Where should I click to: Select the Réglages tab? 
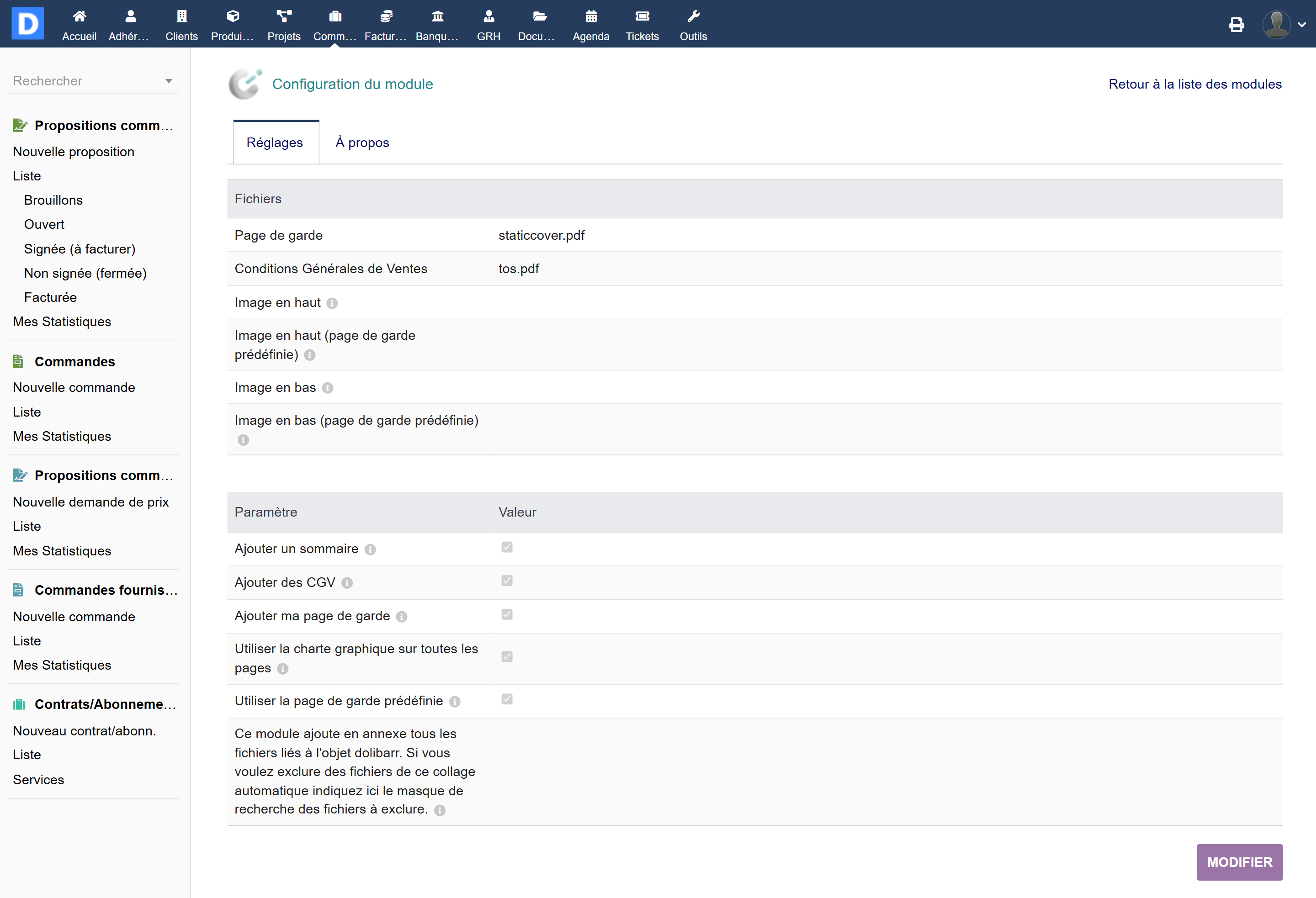point(275,143)
